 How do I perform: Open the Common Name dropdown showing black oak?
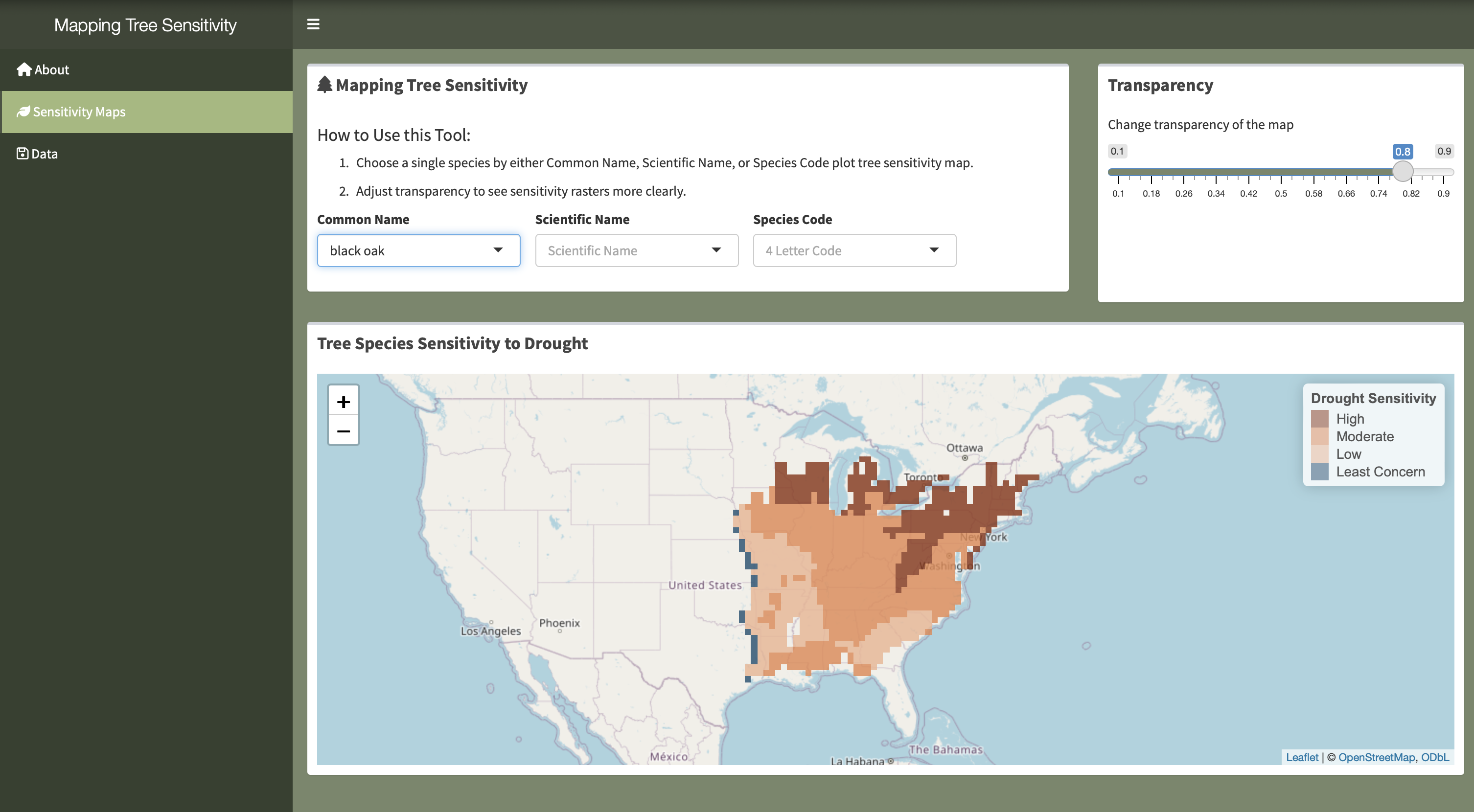[x=419, y=250]
